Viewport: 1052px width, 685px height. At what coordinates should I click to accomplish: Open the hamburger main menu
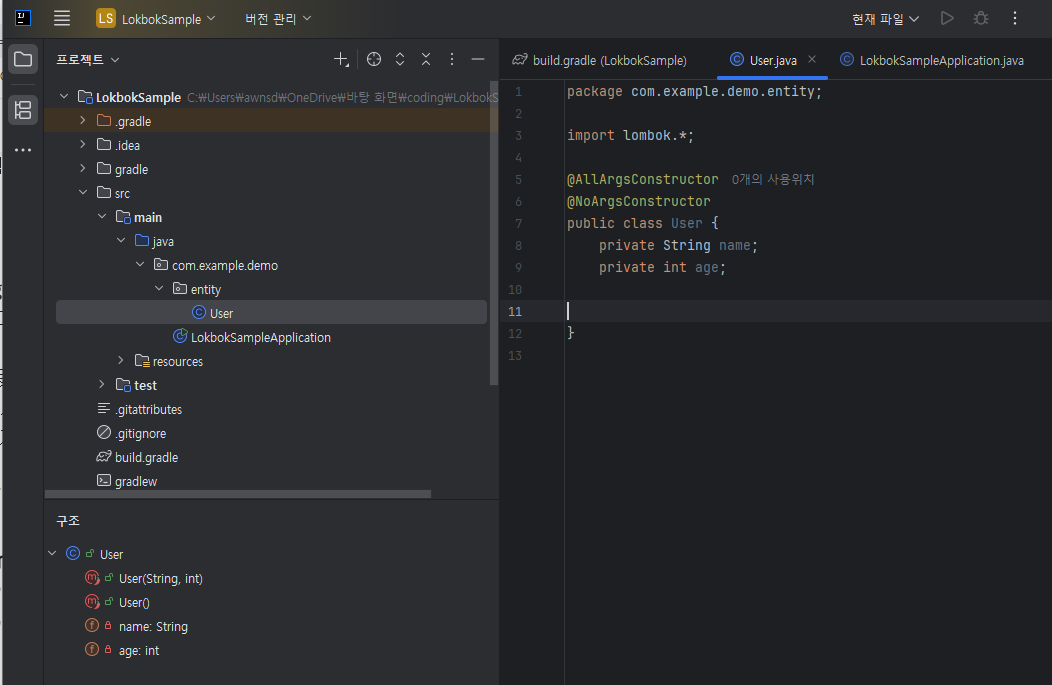coord(62,18)
